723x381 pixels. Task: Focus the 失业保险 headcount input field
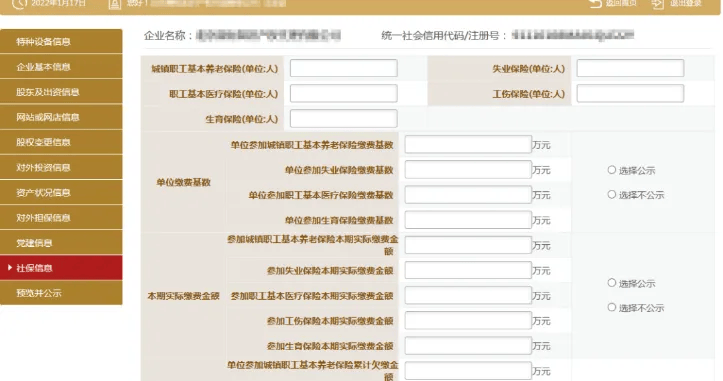pyautogui.click(x=630, y=68)
